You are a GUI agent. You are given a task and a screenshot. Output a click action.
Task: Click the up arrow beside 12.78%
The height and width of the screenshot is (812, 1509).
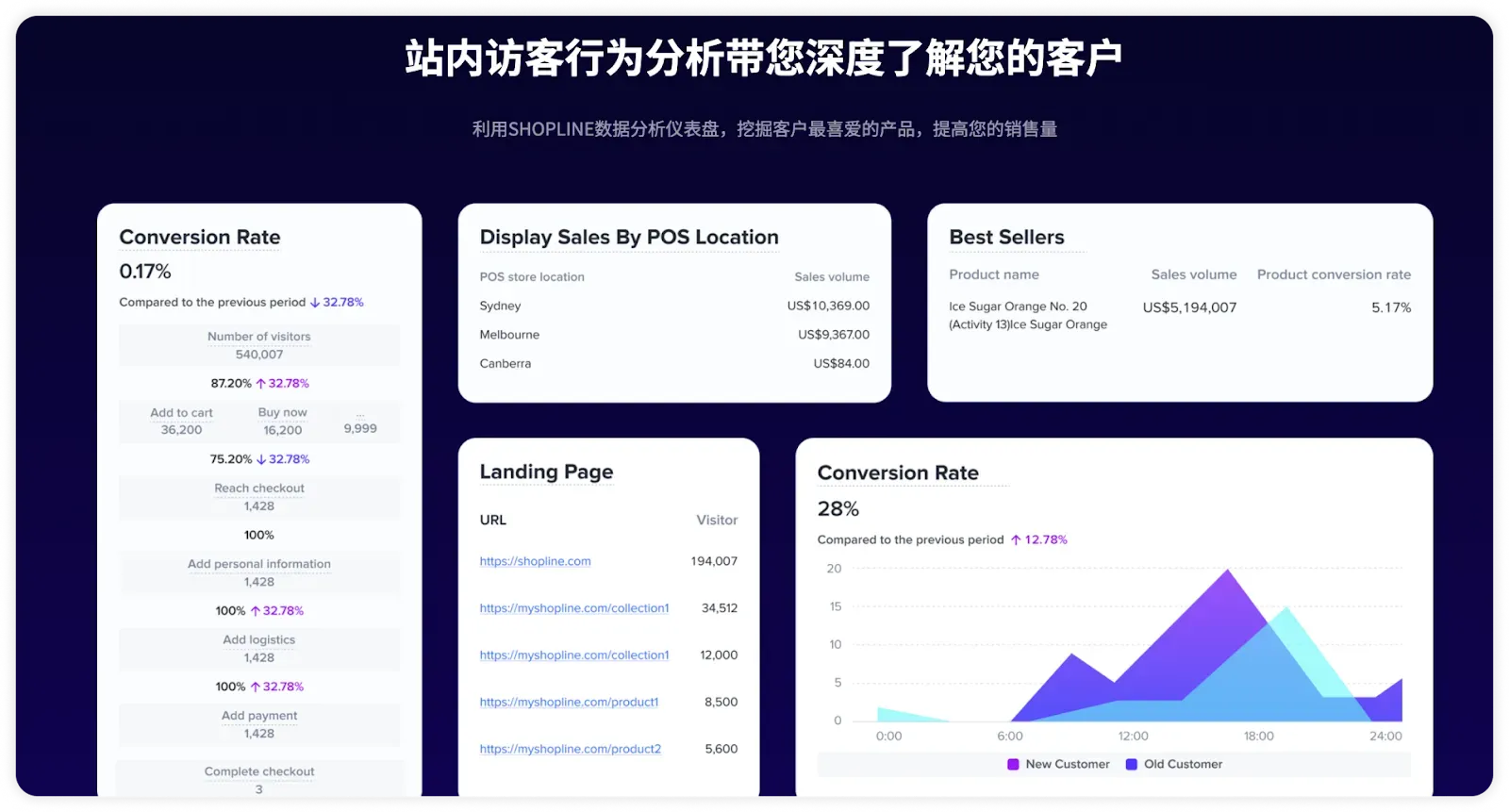[1016, 540]
